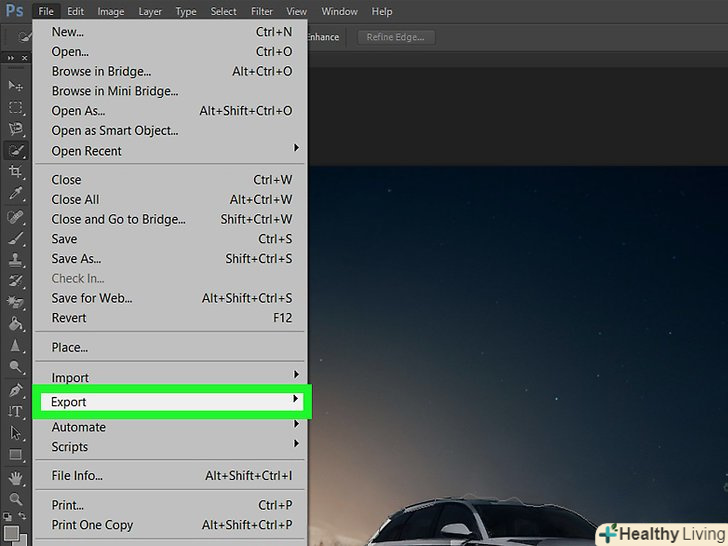Choose Close with Ctrl+W shortcut

point(170,180)
